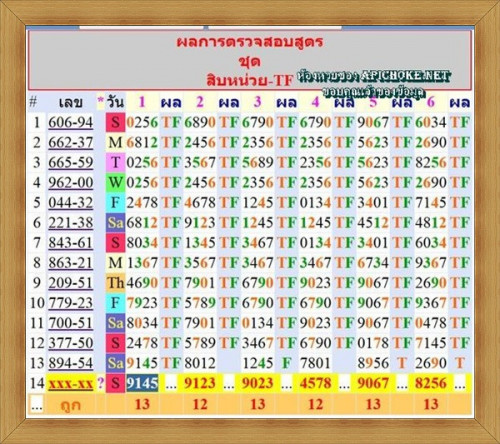Click the yellow 8256 prediction cell
The width and height of the screenshot is (500, 444).
tap(431, 383)
